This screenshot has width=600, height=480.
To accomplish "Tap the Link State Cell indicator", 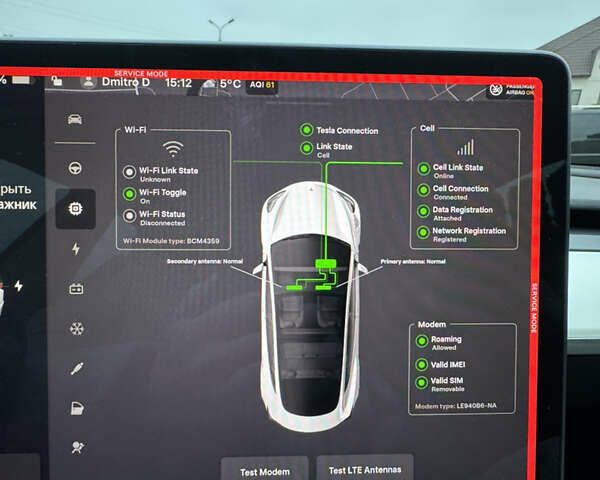I will 307,148.
